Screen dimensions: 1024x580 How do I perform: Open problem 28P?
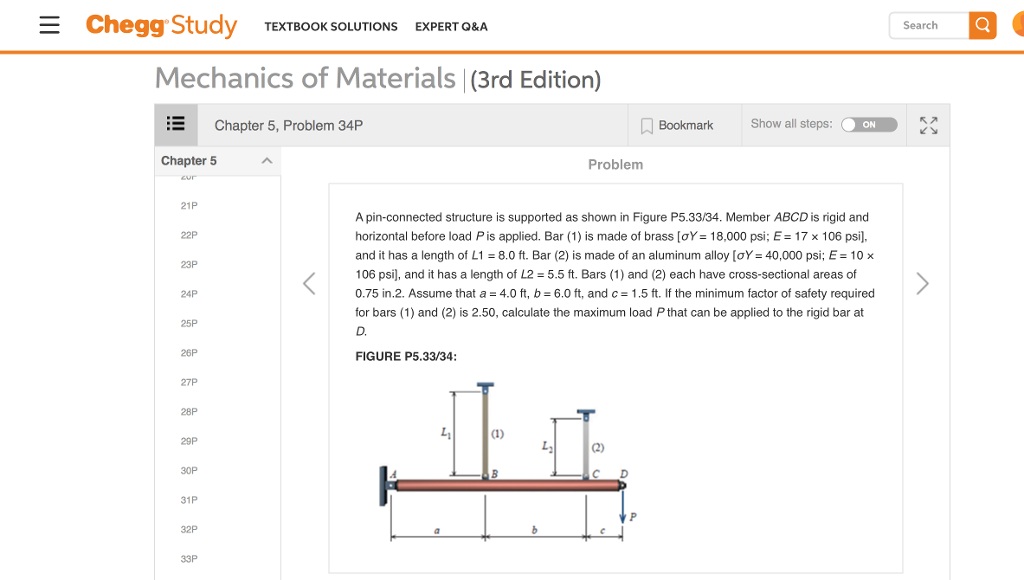tap(190, 411)
